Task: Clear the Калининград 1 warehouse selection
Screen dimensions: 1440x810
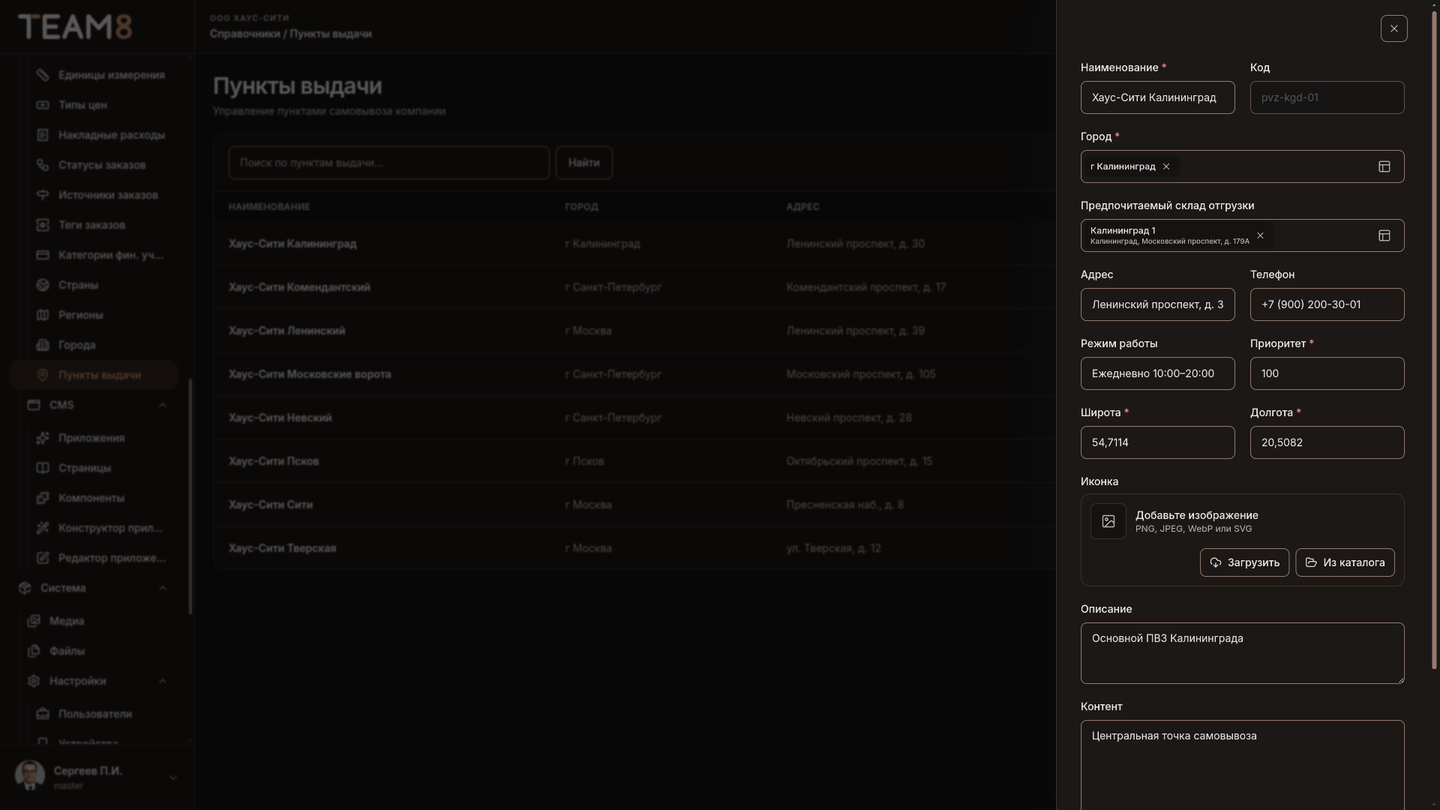Action: (x=1260, y=236)
